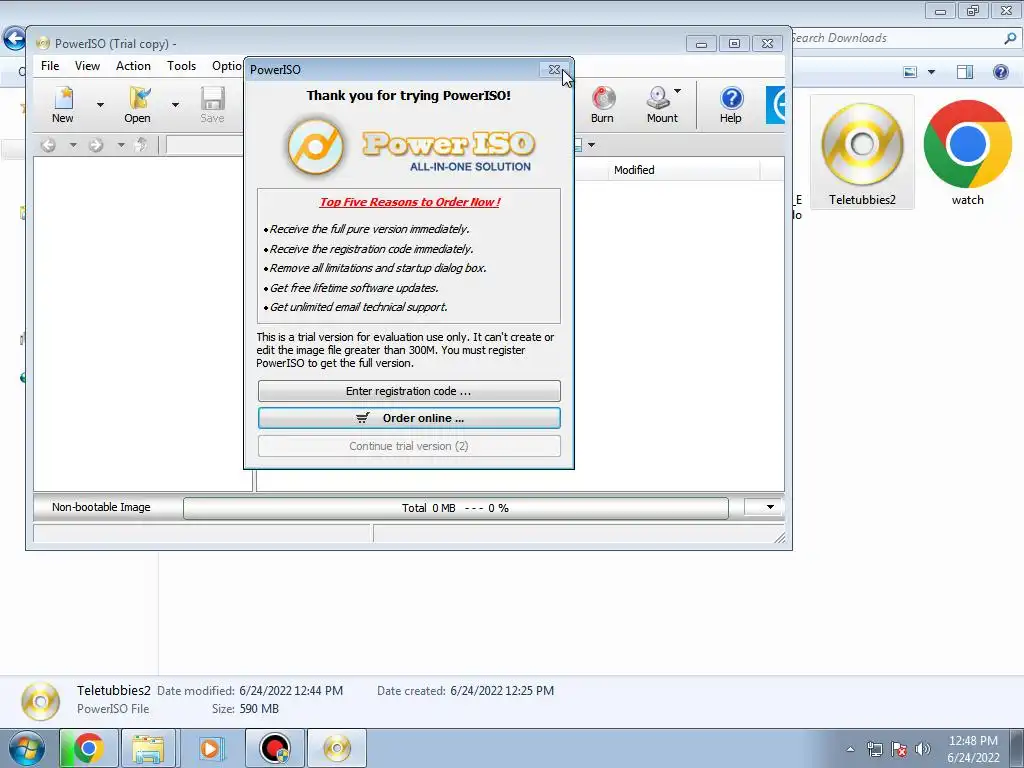Click the Mount drive icon
This screenshot has height=768, width=1024.
[661, 104]
